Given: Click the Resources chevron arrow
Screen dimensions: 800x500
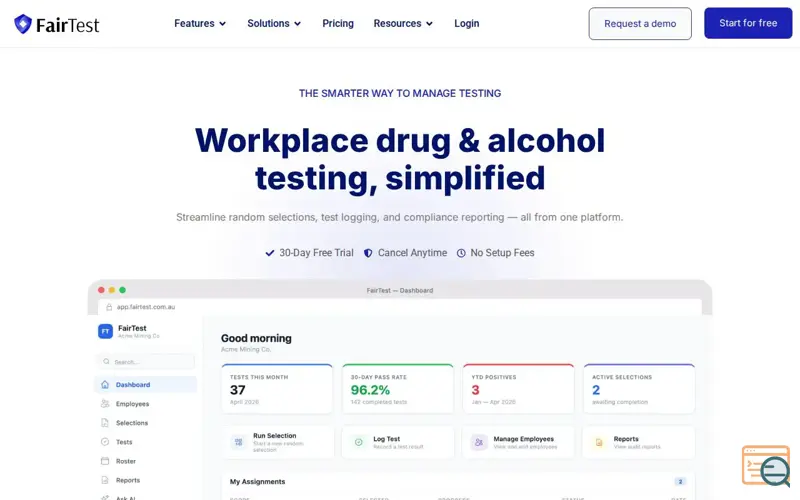Looking at the screenshot, I should [430, 24].
